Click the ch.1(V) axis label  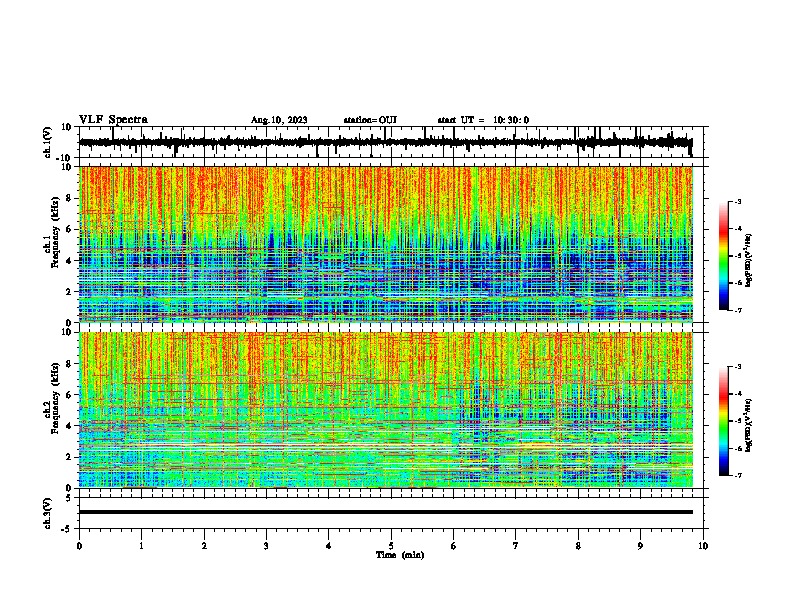tap(48, 142)
